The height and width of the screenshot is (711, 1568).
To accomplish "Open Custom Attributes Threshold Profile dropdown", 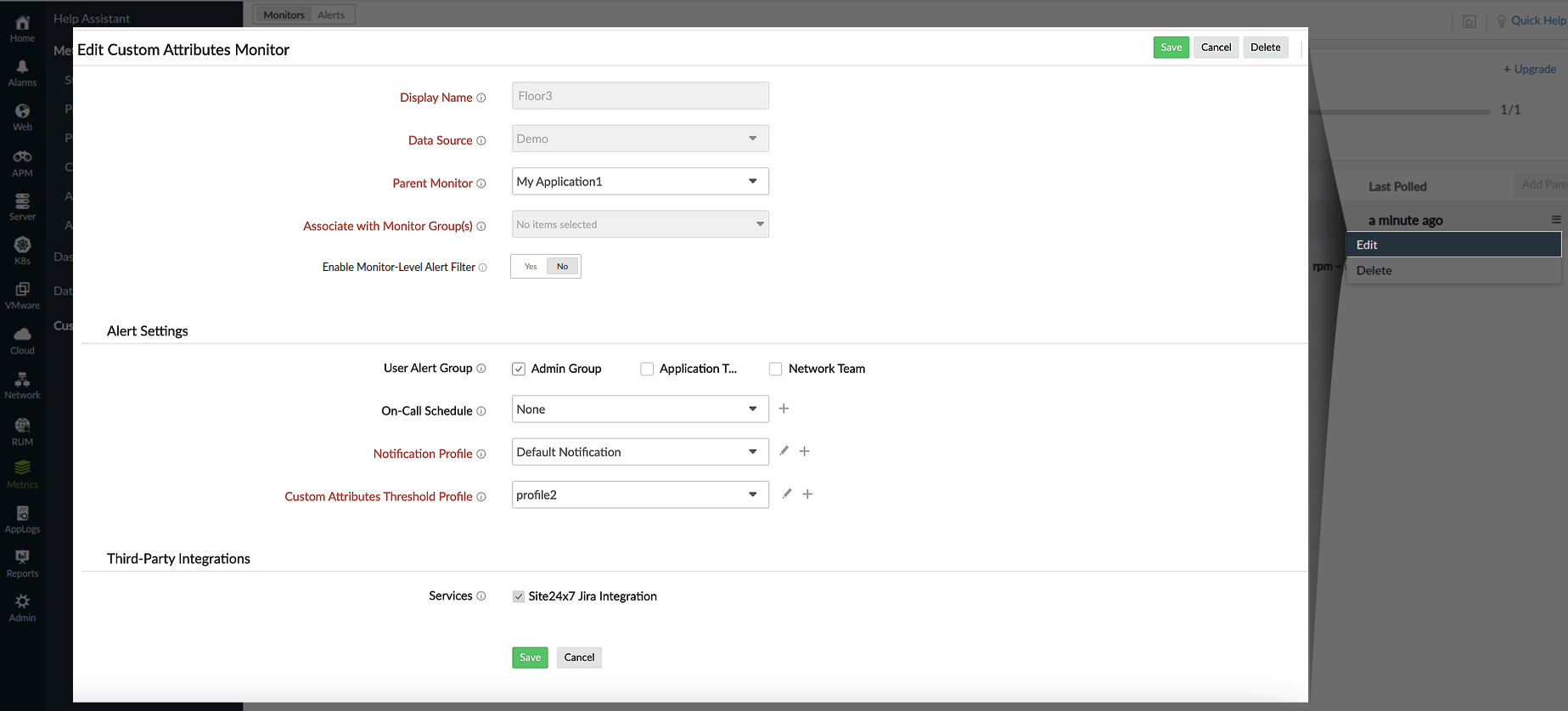I will coord(640,495).
